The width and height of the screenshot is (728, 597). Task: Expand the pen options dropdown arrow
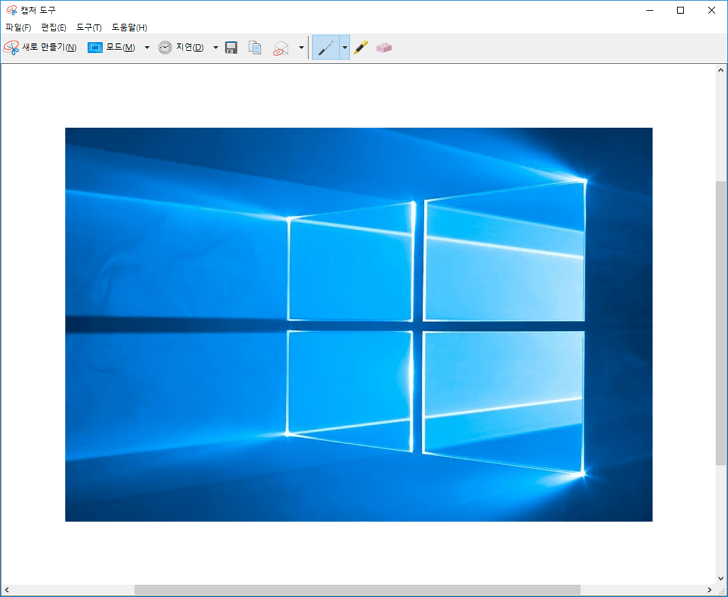pos(344,47)
